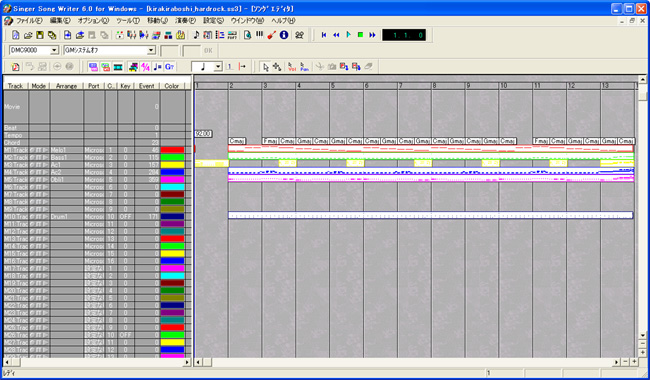650x380 pixels.
Task: Open the オプション(O) menu
Action: coord(93,20)
